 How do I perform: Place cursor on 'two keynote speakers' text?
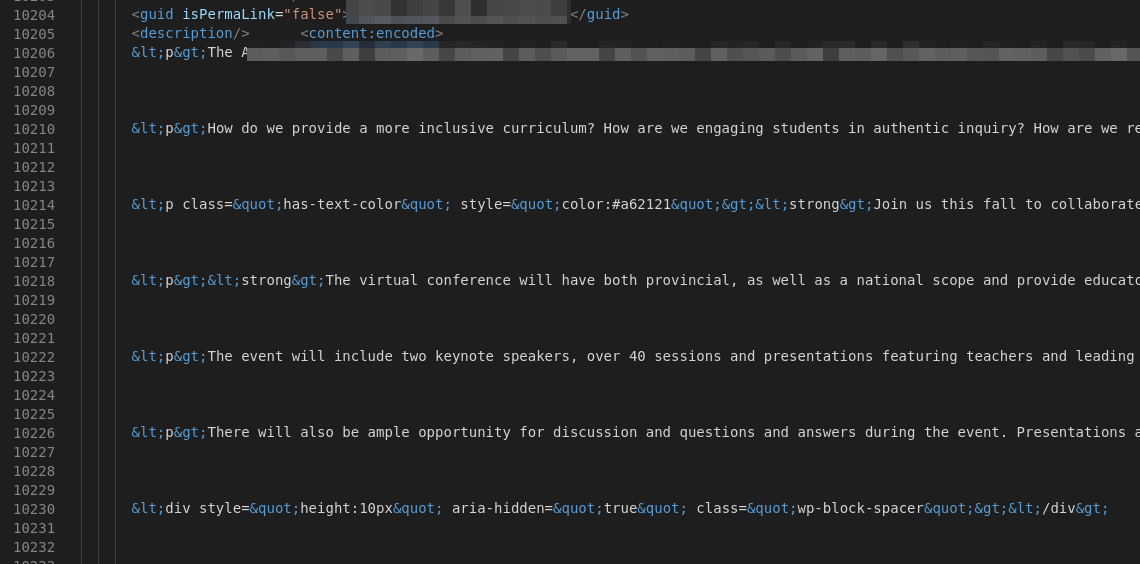tap(485, 356)
